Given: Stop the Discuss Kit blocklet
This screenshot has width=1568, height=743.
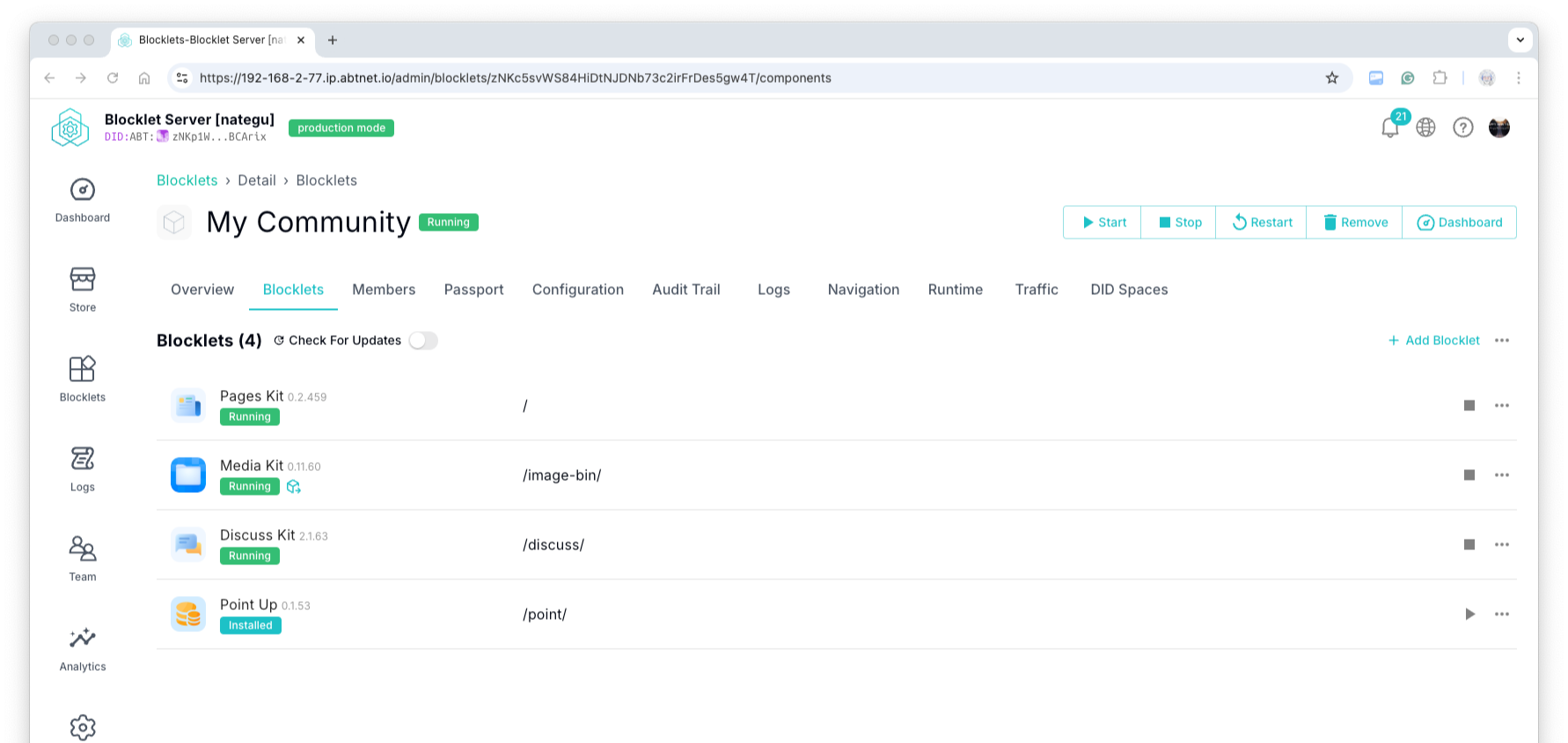Looking at the screenshot, I should tap(1469, 545).
